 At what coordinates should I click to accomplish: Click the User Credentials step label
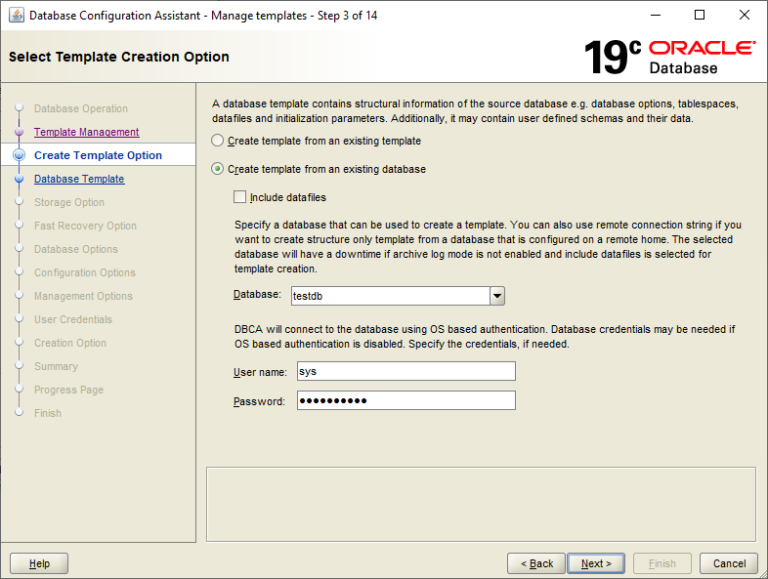click(x=73, y=319)
